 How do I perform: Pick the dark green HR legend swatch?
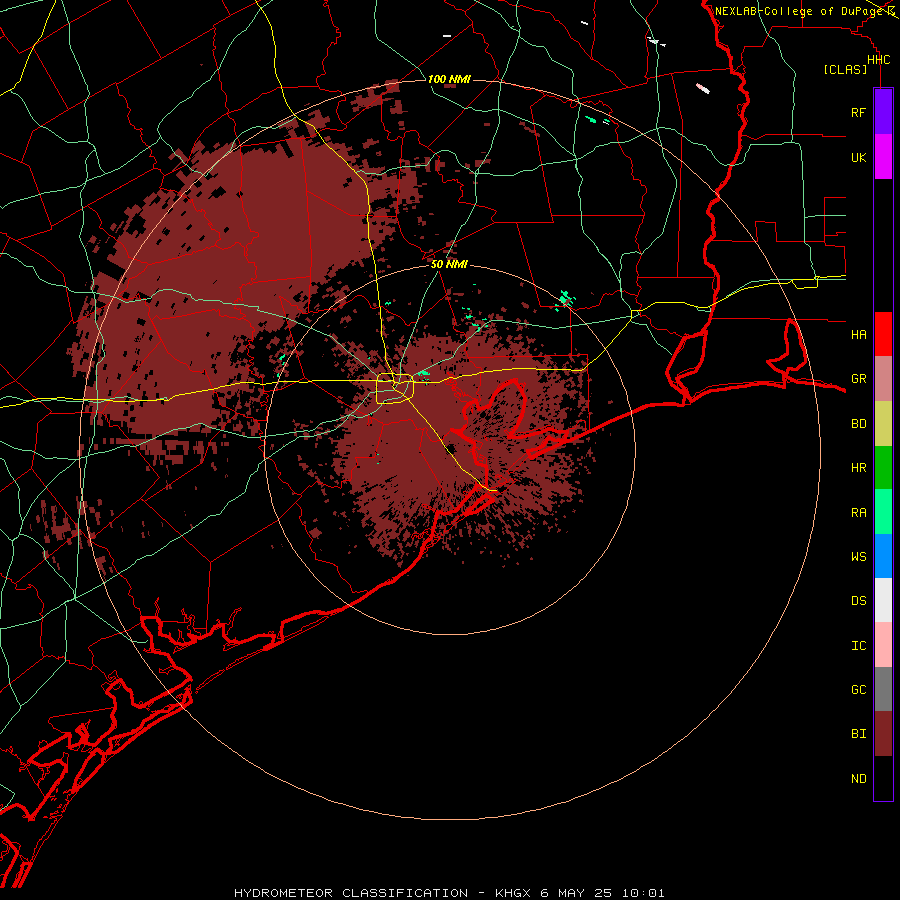883,468
